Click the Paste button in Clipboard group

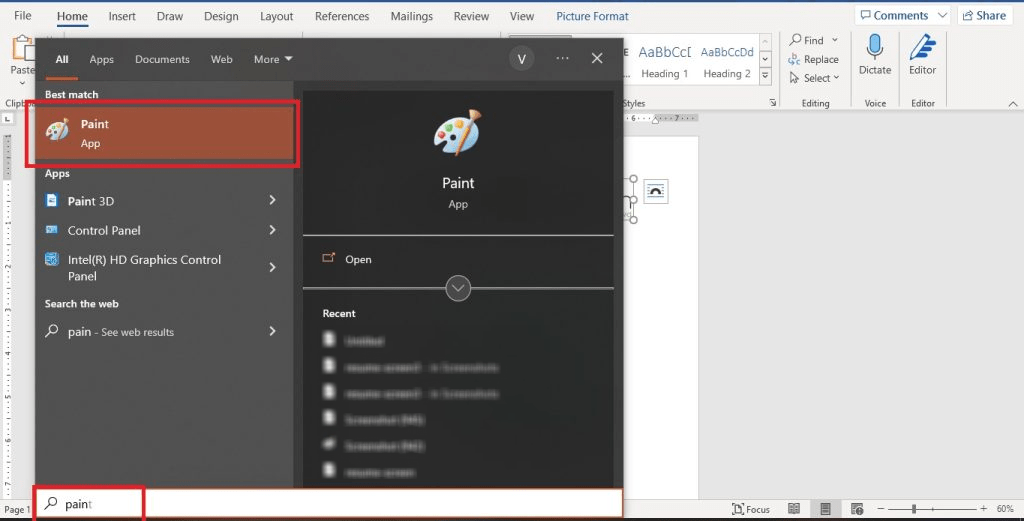coord(23,56)
